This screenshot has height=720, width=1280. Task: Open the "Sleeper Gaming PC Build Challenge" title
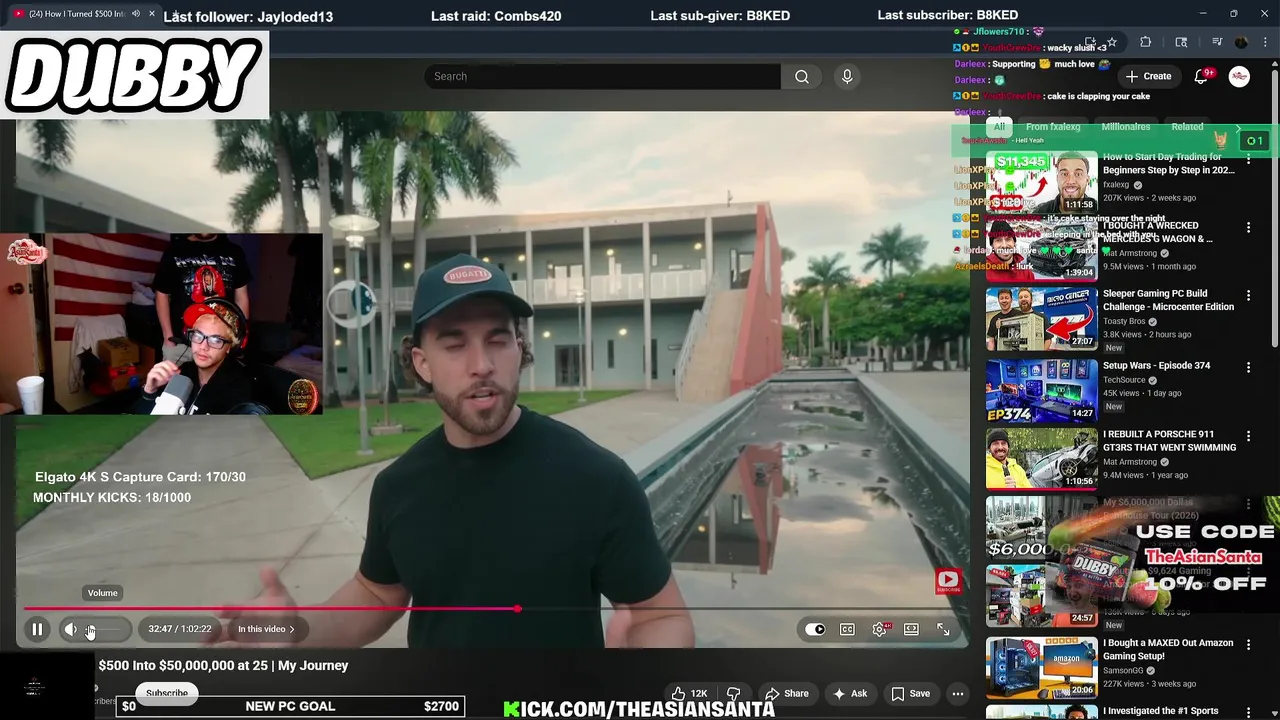click(1168, 300)
